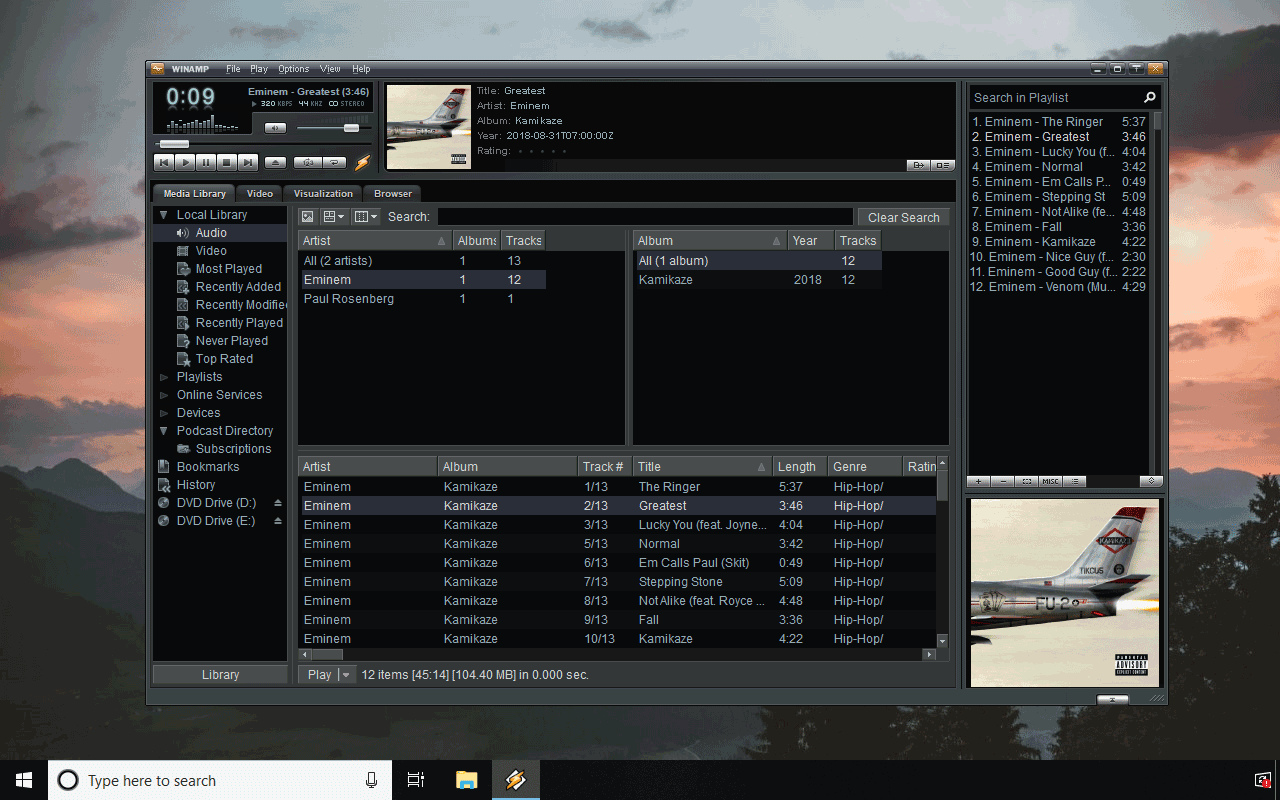Open the Top Rated view

pyautogui.click(x=224, y=359)
